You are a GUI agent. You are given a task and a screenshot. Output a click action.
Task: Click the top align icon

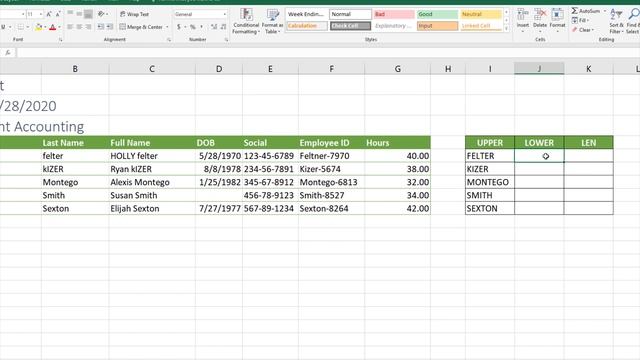(70, 14)
